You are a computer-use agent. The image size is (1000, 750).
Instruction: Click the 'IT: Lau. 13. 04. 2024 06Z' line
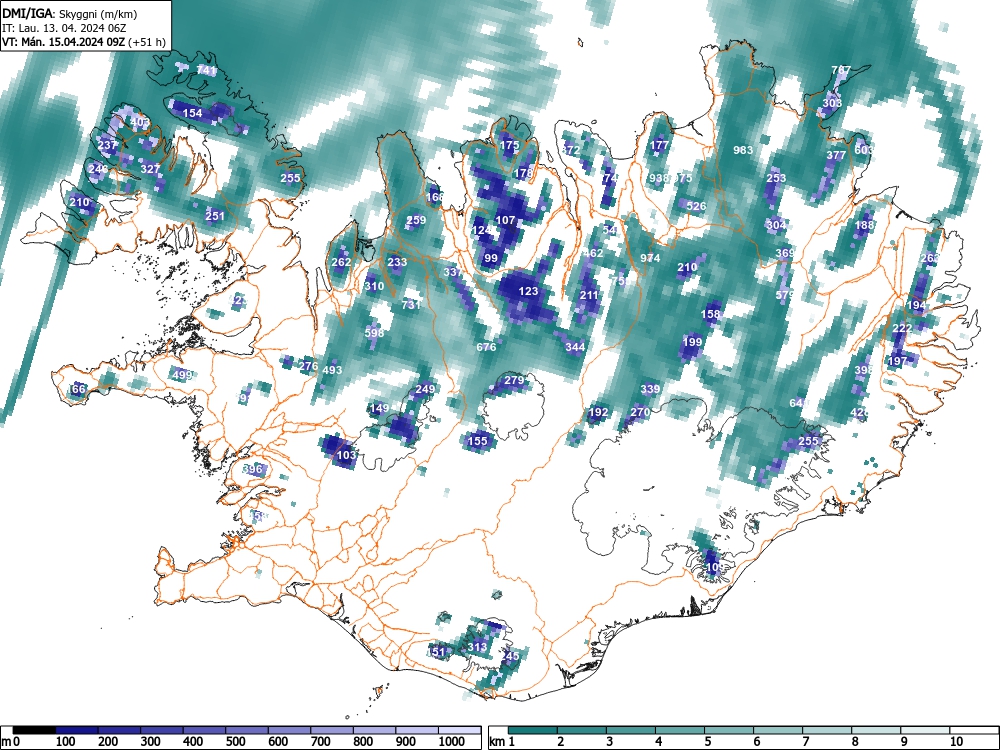pos(66,28)
